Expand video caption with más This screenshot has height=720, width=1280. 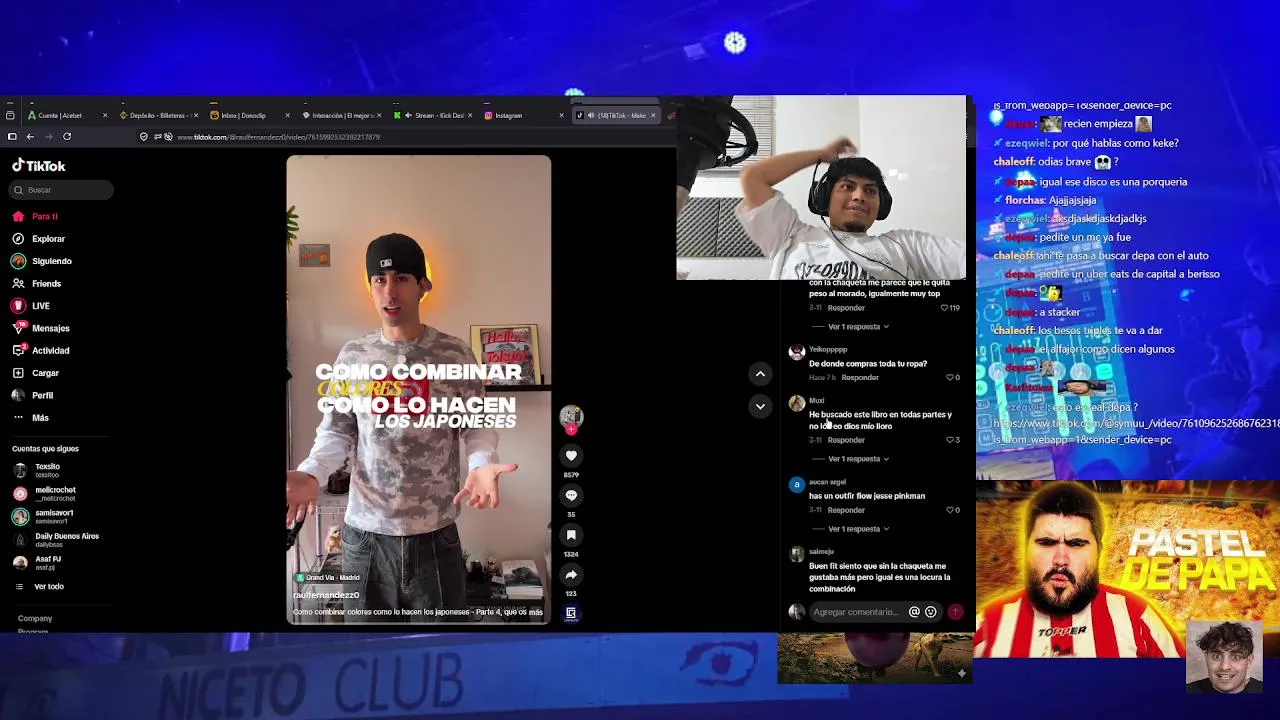pyautogui.click(x=536, y=612)
